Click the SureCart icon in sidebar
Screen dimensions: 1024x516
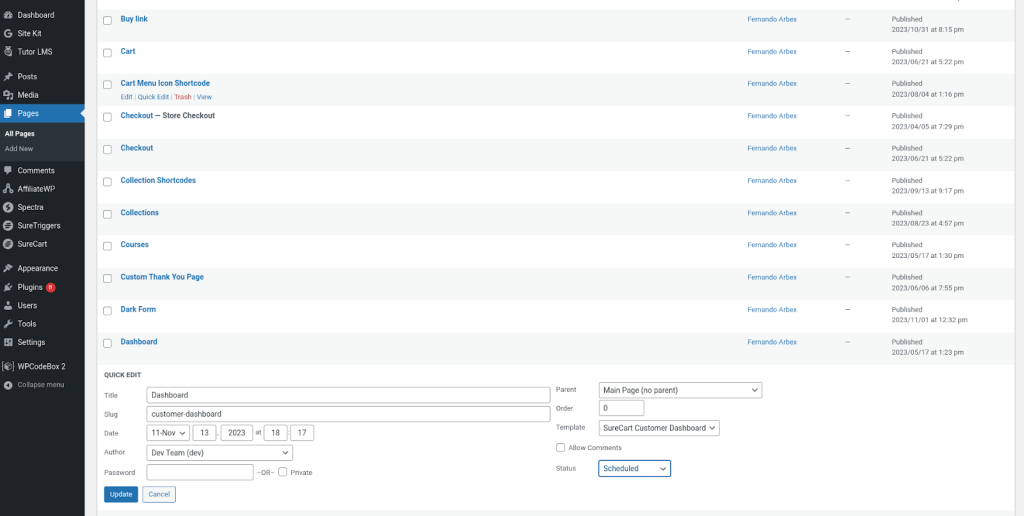(x=8, y=244)
